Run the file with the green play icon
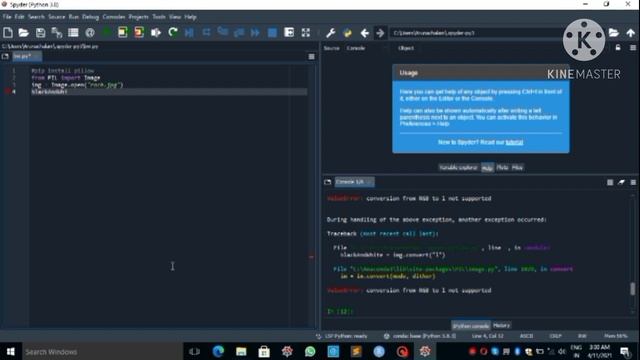This screenshot has height=360, width=640. tap(107, 32)
